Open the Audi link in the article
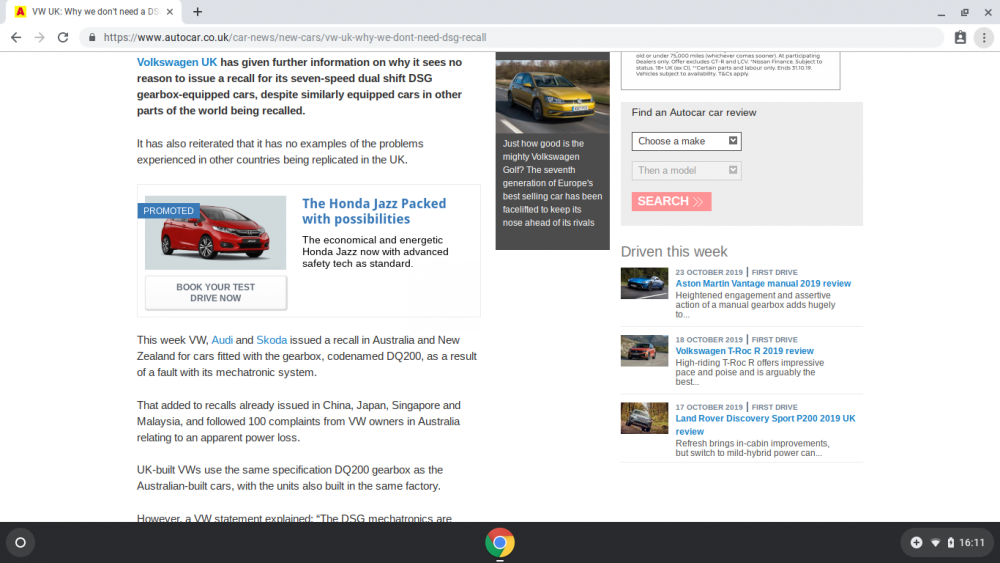Screen dimensions: 1000x563 222,340
